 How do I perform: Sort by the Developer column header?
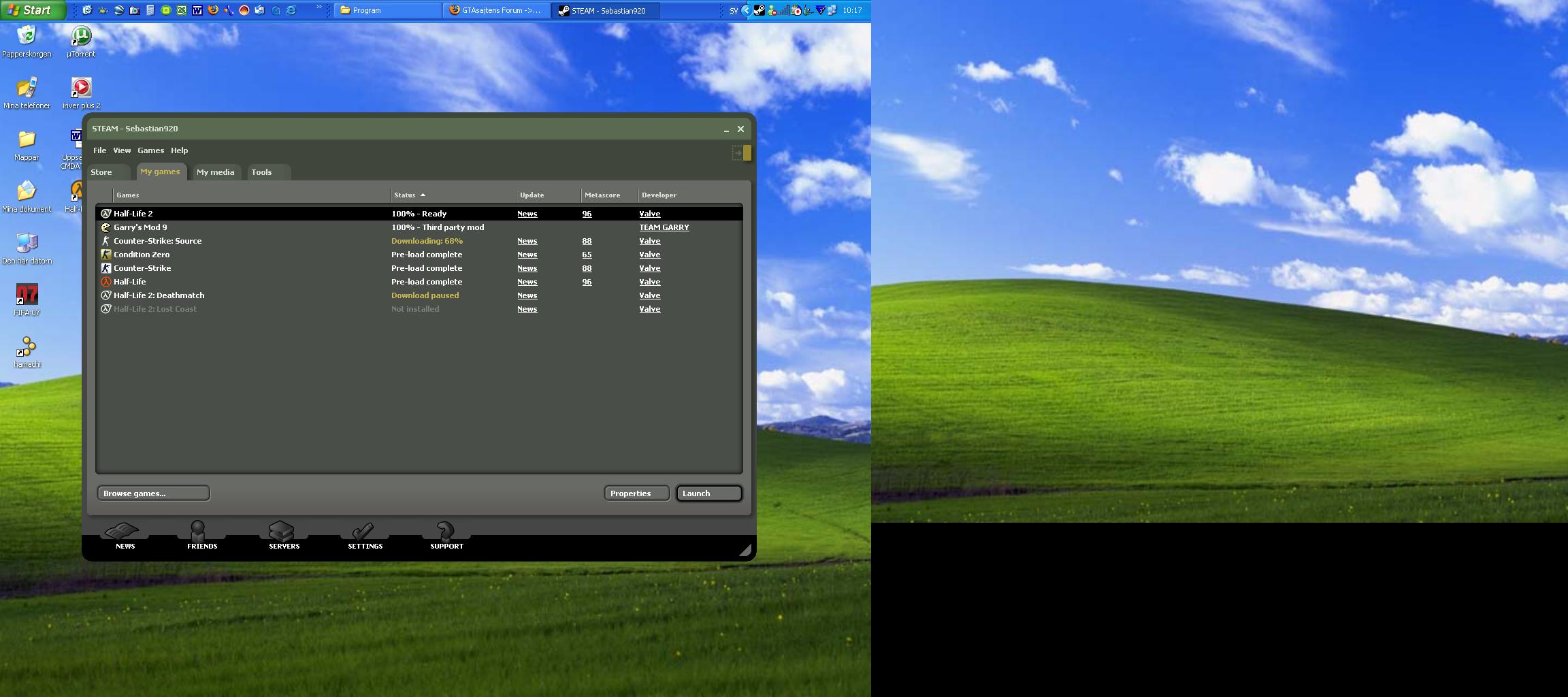(690, 195)
